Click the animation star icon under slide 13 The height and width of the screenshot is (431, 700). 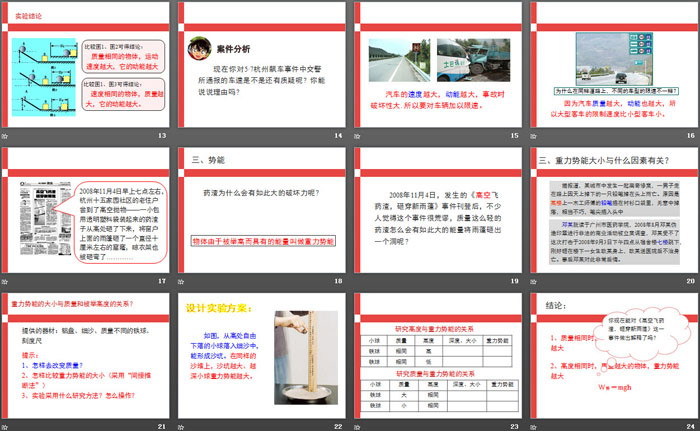pos(6,135)
